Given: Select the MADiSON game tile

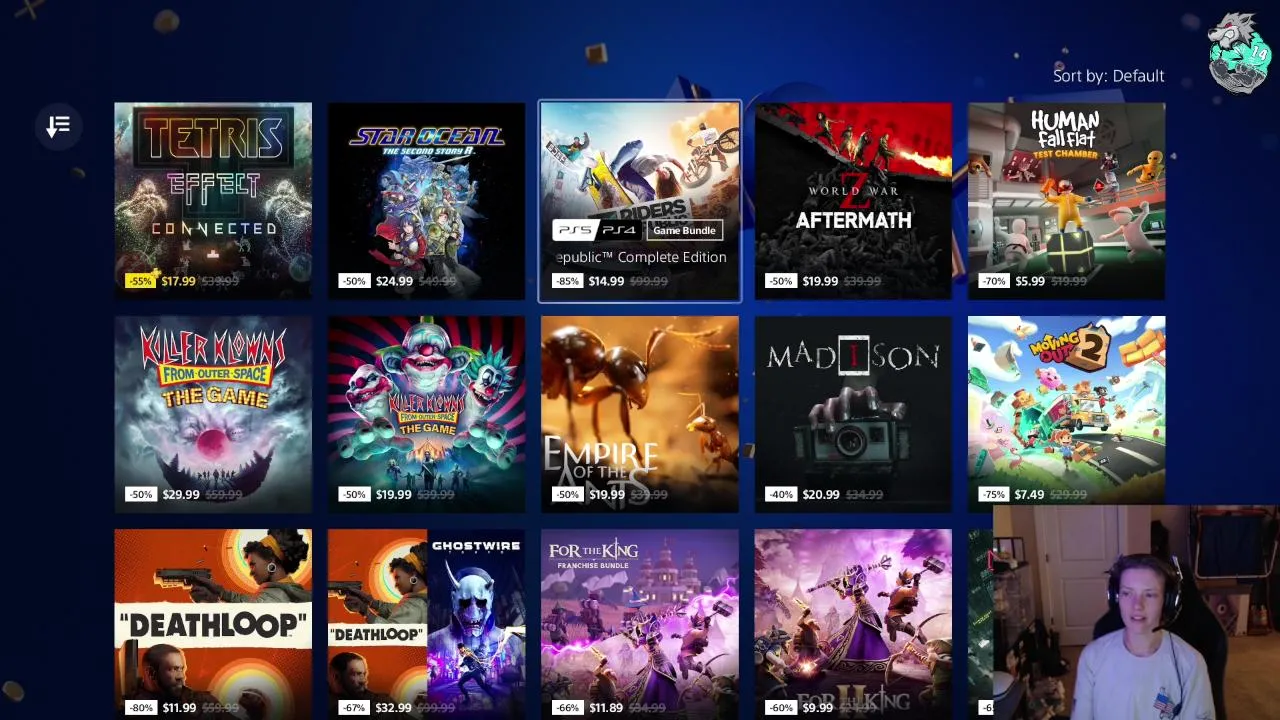Looking at the screenshot, I should 853,414.
